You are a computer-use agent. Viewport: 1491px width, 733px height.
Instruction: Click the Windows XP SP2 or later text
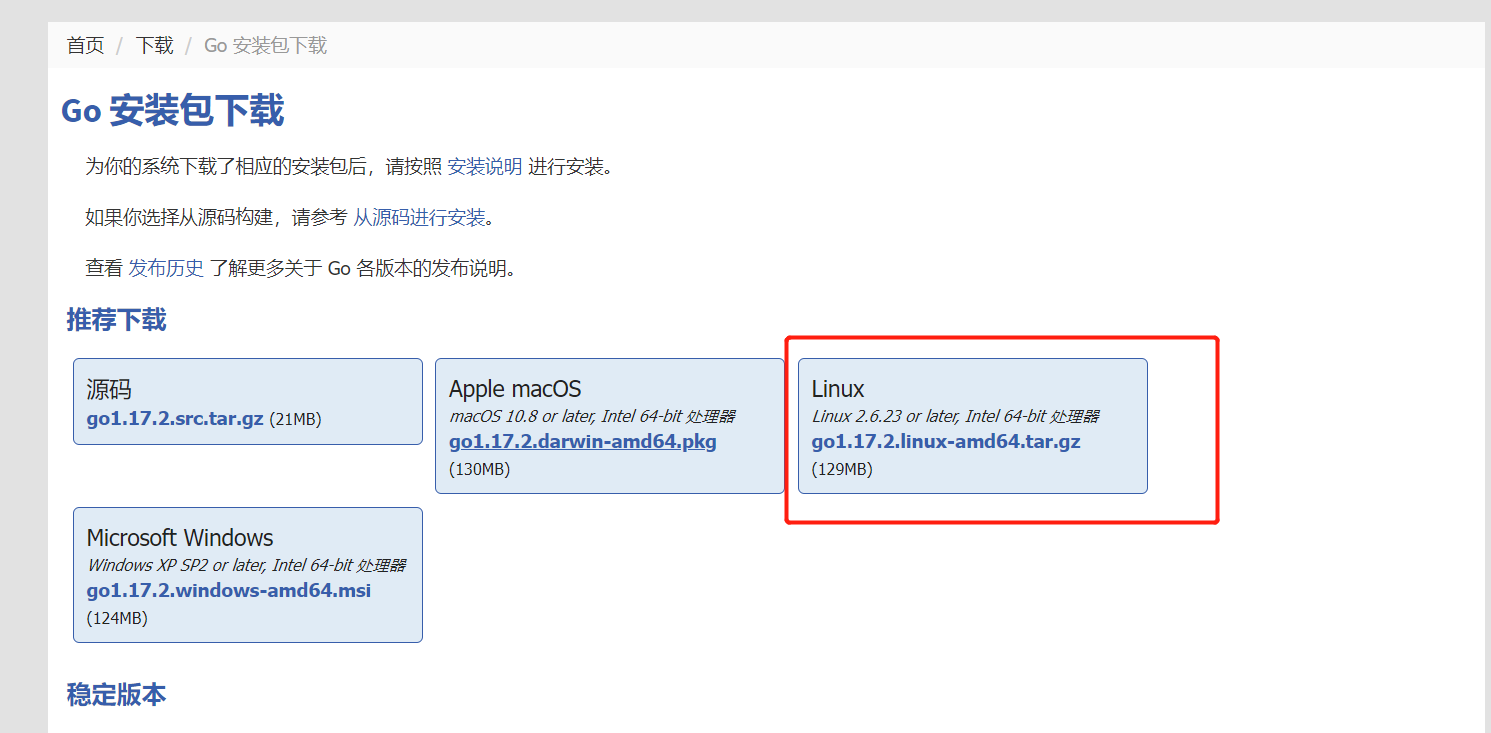[246, 565]
